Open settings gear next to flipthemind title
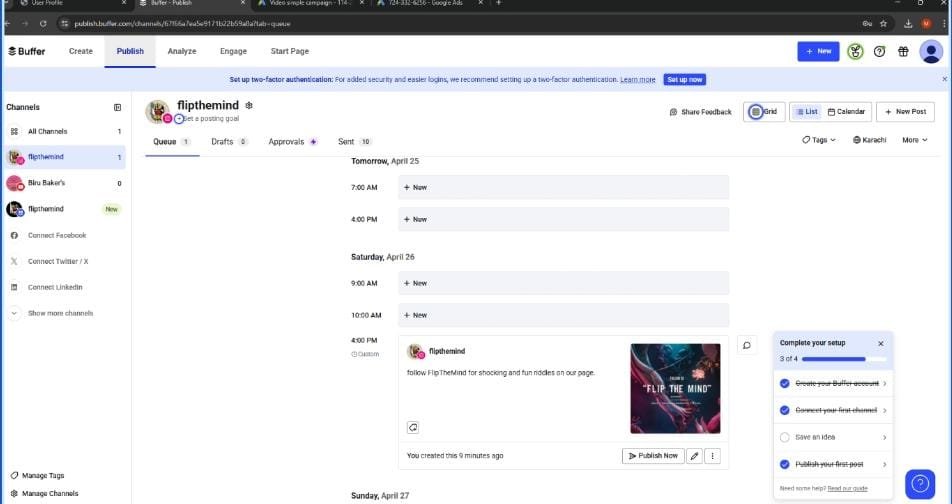Screen dimensions: 952x504 click(x=249, y=105)
